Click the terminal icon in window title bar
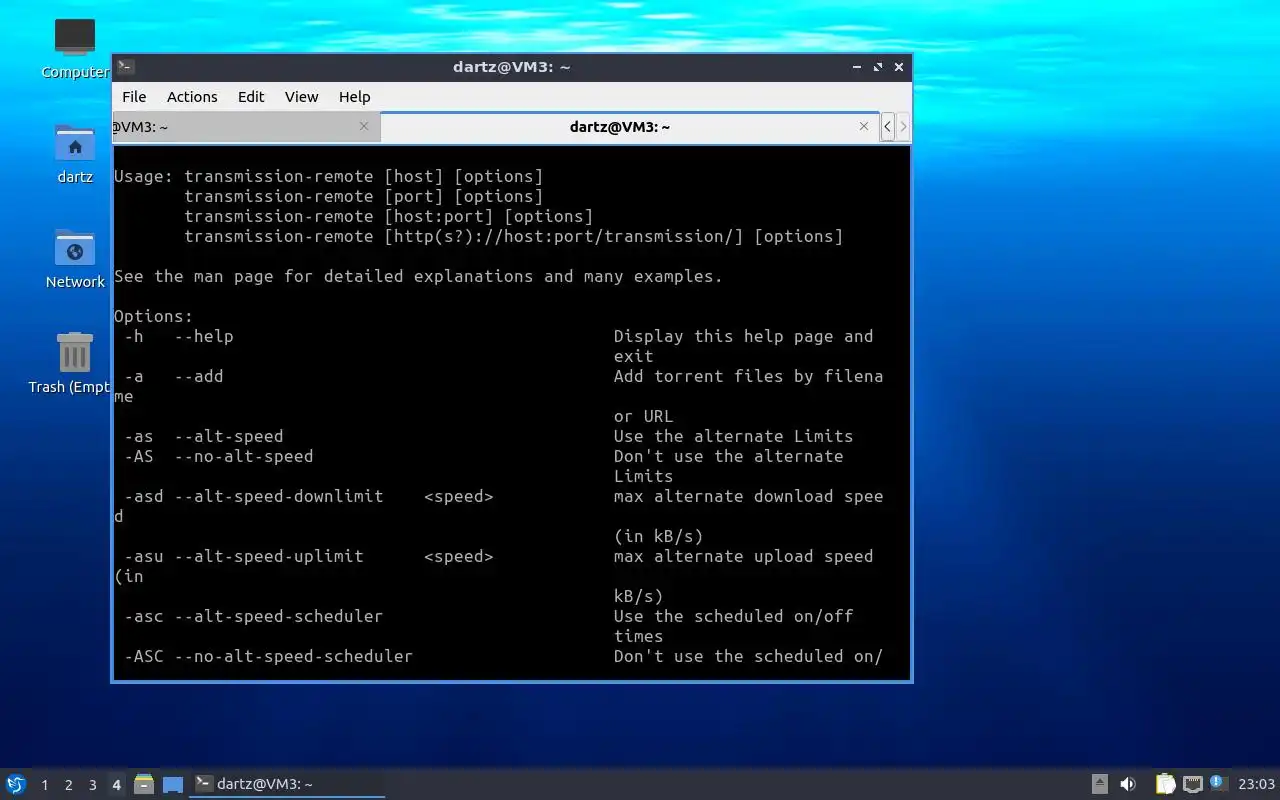The width and height of the screenshot is (1280, 800). click(x=125, y=67)
